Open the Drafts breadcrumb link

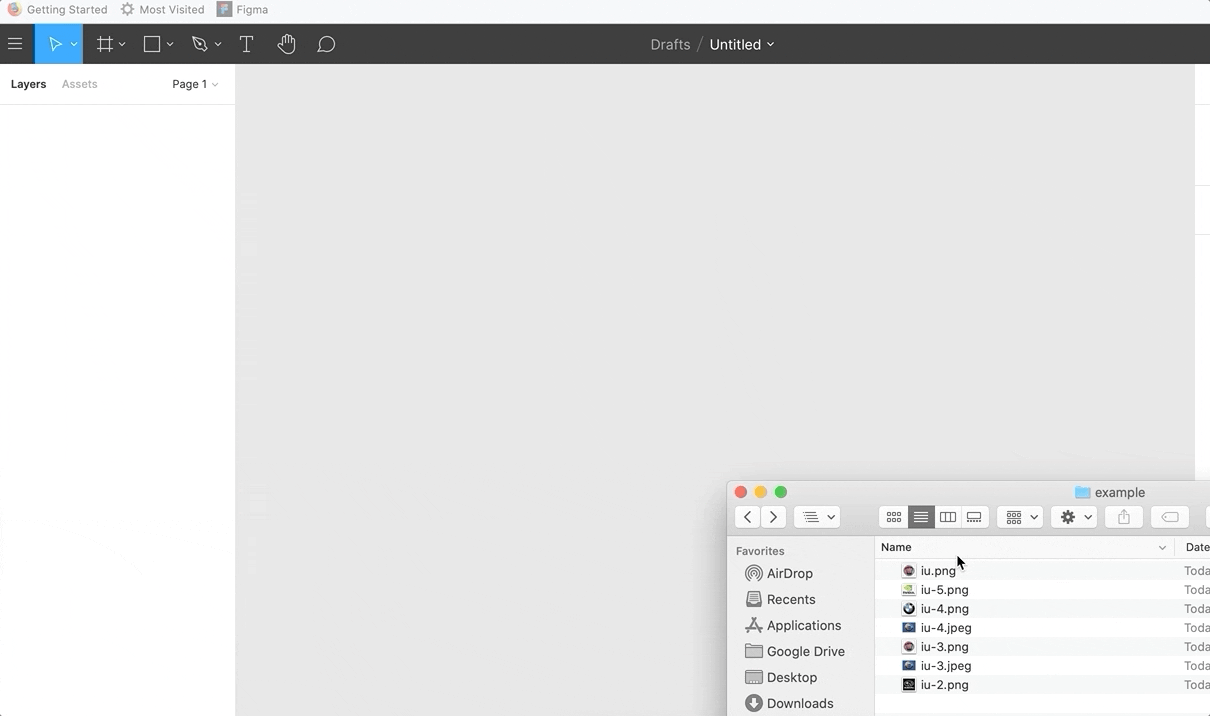coord(670,44)
